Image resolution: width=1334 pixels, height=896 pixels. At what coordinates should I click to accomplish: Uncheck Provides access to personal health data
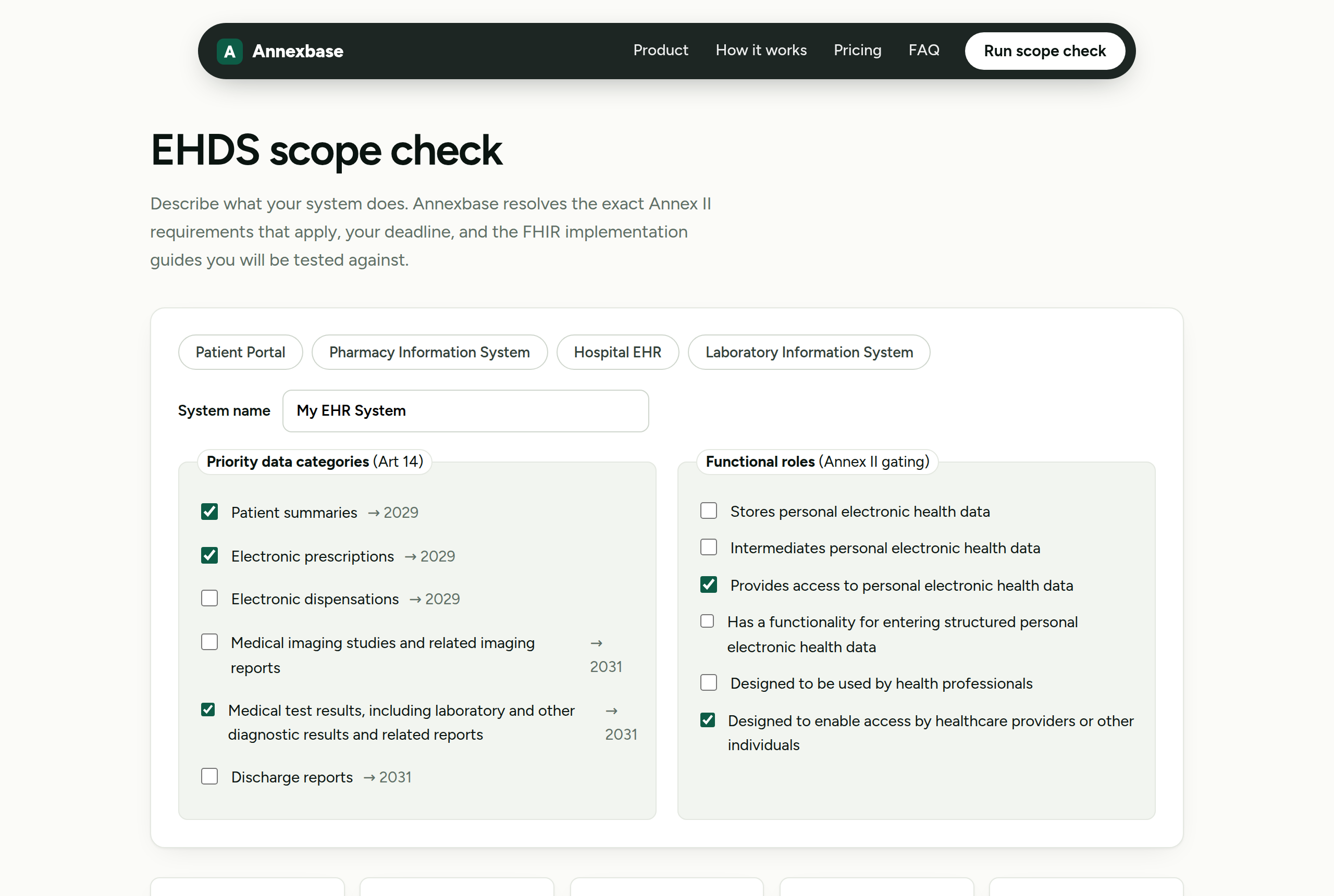(x=709, y=584)
